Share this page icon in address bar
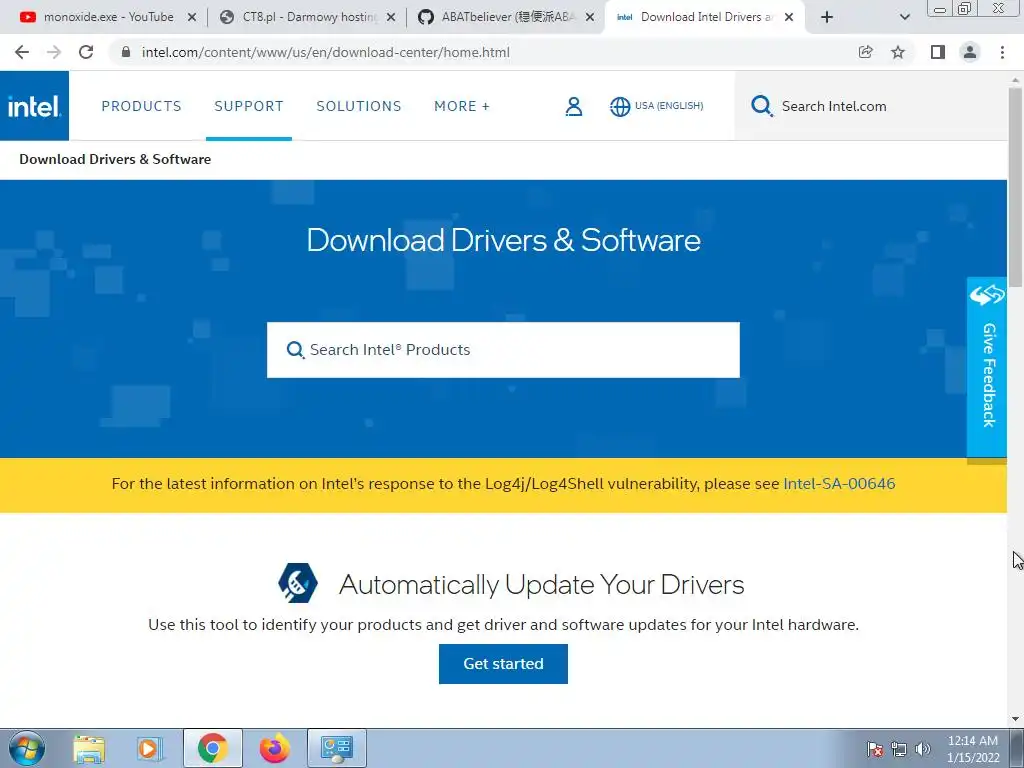 pyautogui.click(x=865, y=52)
